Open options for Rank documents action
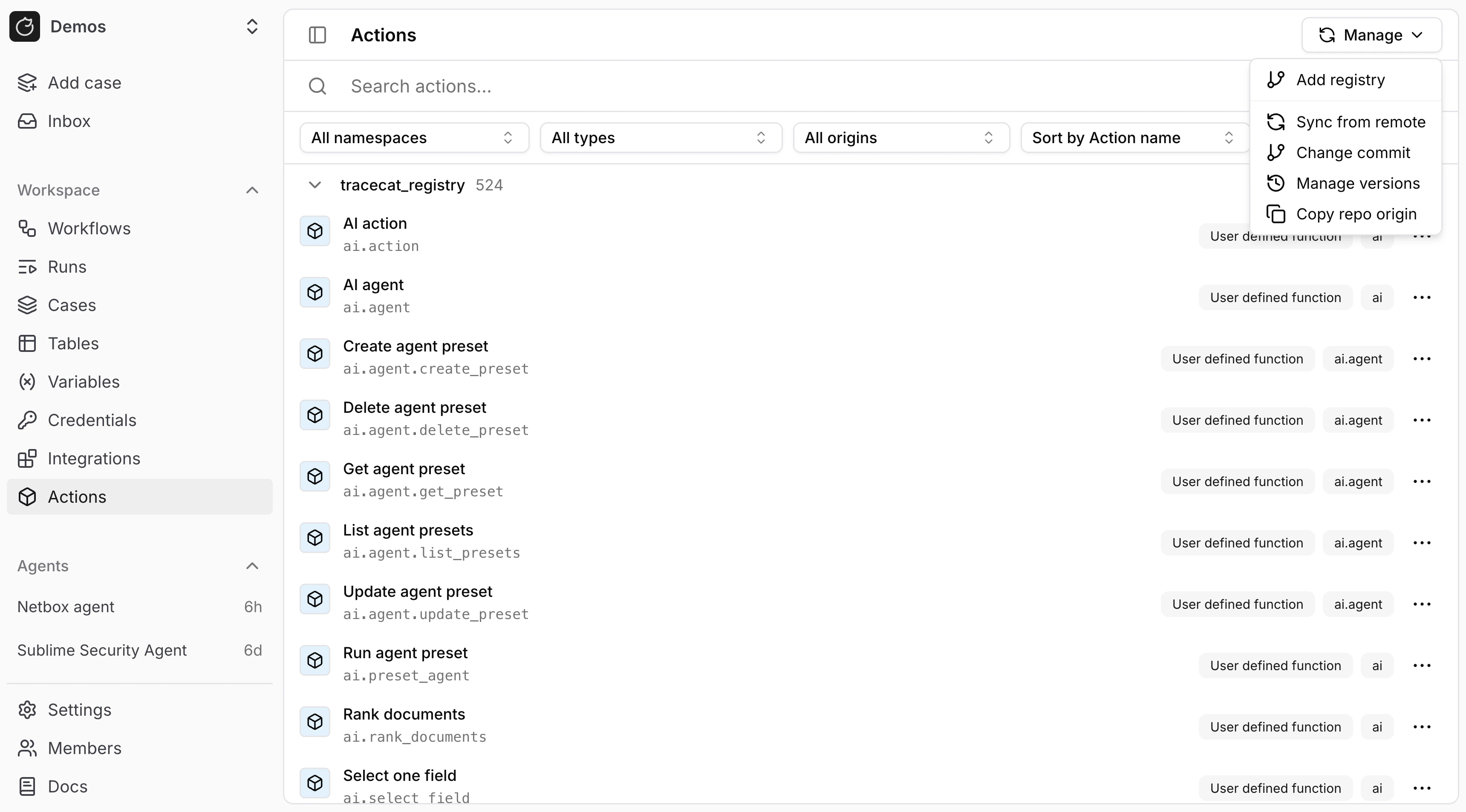Image resolution: width=1466 pixels, height=812 pixels. pyautogui.click(x=1422, y=726)
